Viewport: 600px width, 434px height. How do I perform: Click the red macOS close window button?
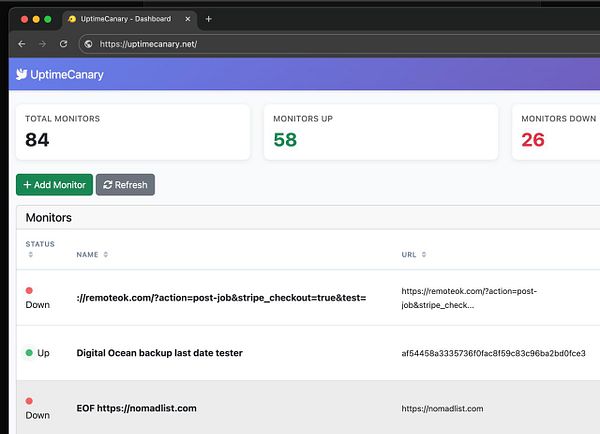coord(24,19)
